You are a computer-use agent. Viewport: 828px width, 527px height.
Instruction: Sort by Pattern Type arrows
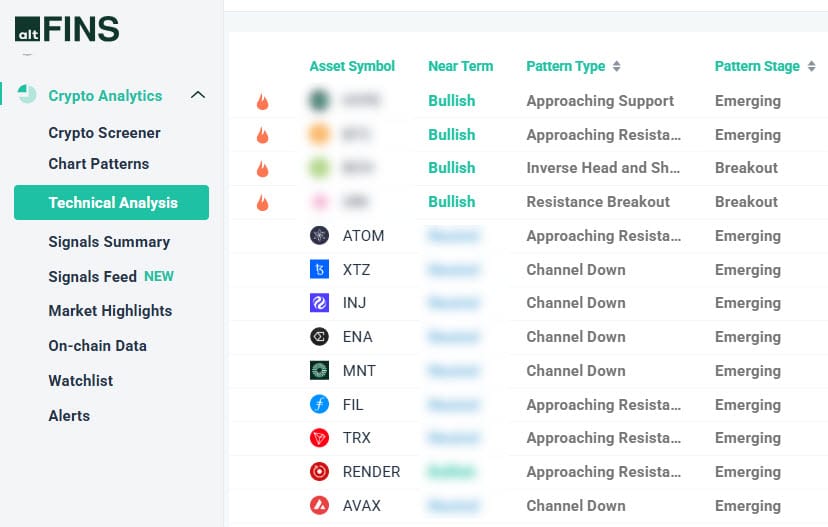click(x=616, y=66)
